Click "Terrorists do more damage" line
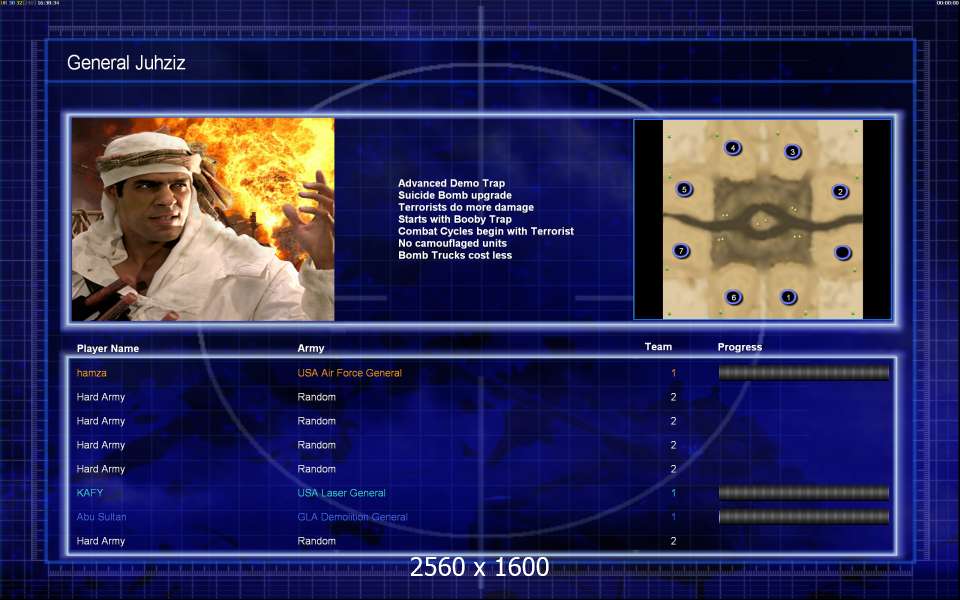 [466, 207]
